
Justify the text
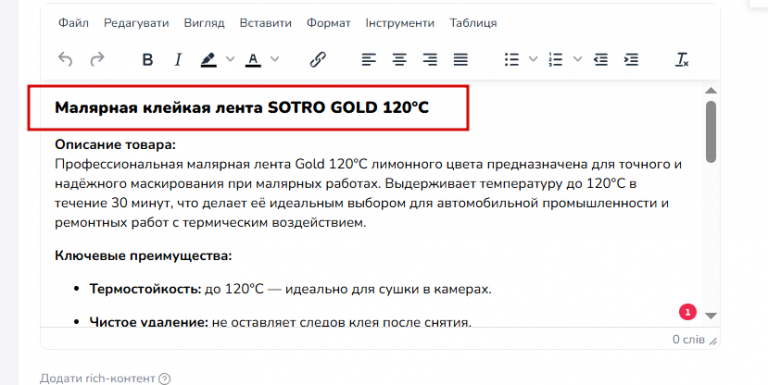(x=460, y=60)
